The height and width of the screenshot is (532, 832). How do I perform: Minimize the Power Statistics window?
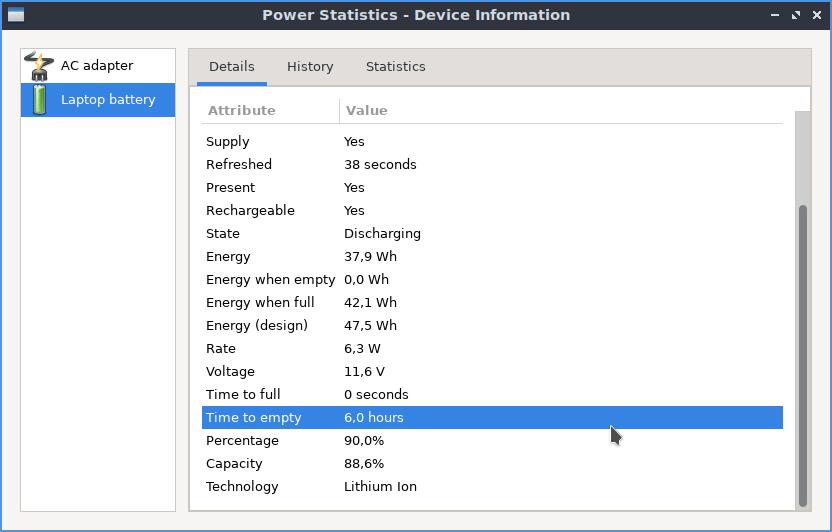(x=775, y=15)
